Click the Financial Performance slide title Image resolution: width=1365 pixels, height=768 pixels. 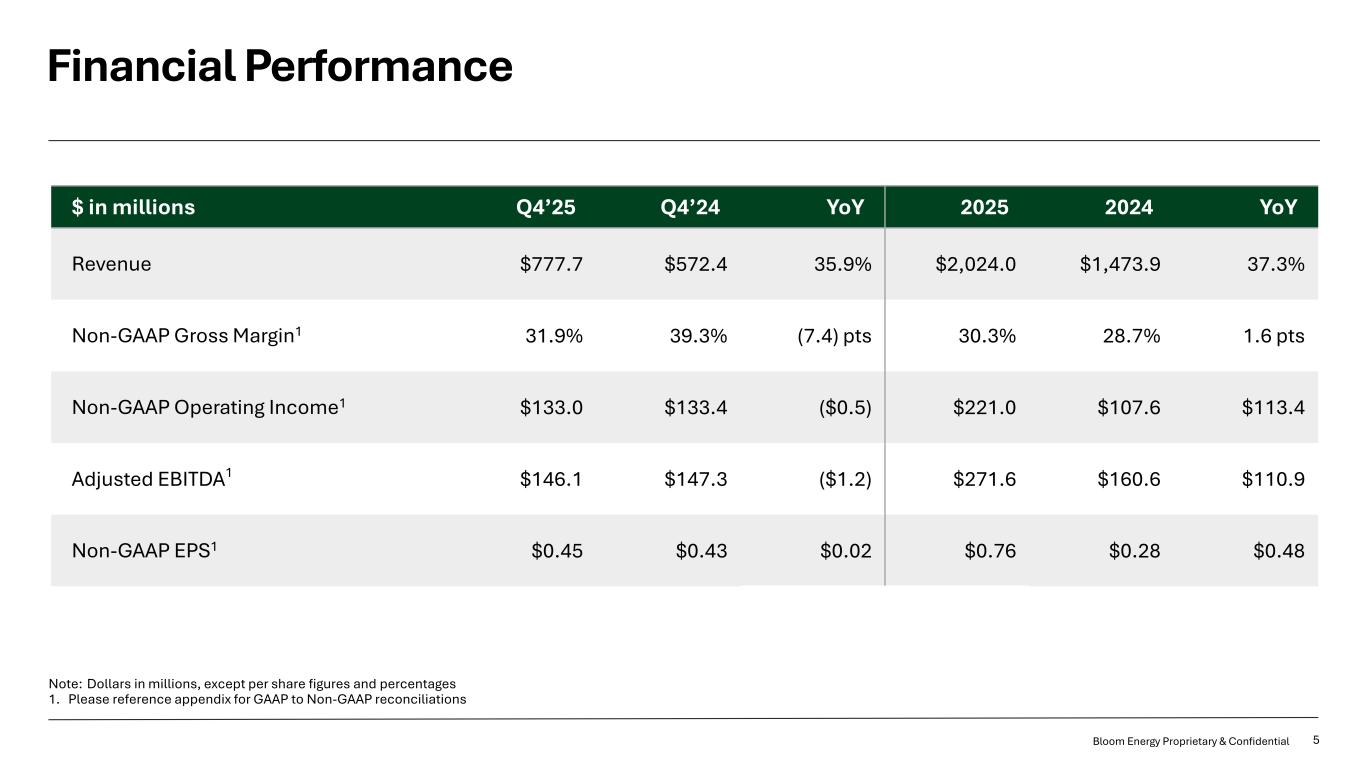click(280, 67)
